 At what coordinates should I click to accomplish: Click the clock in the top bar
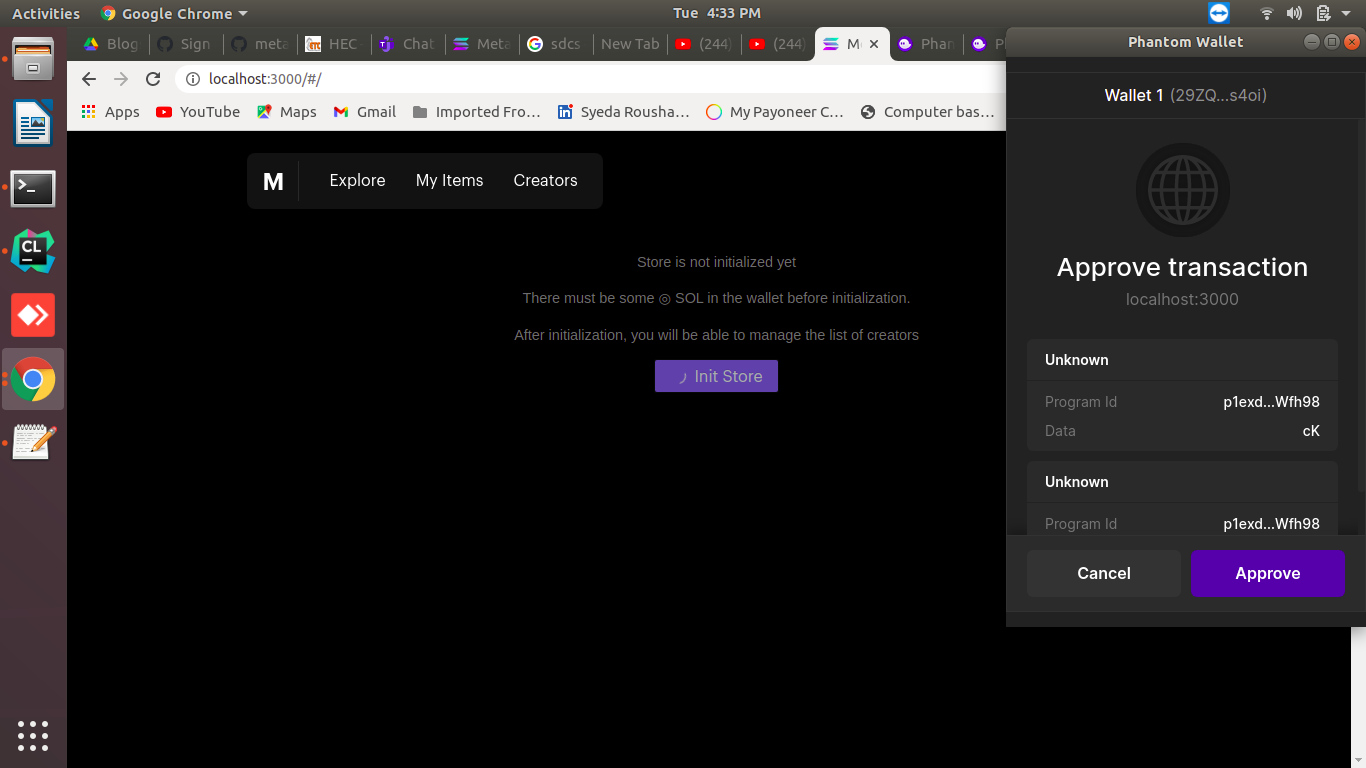click(716, 13)
